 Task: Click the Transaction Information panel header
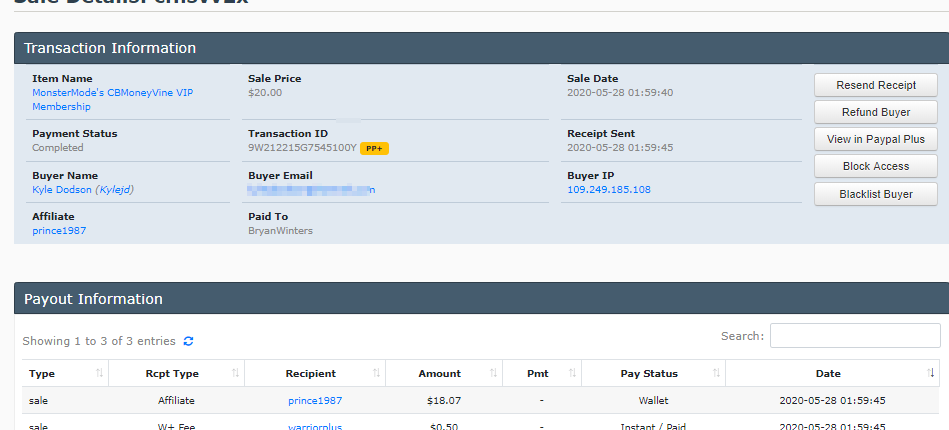482,48
